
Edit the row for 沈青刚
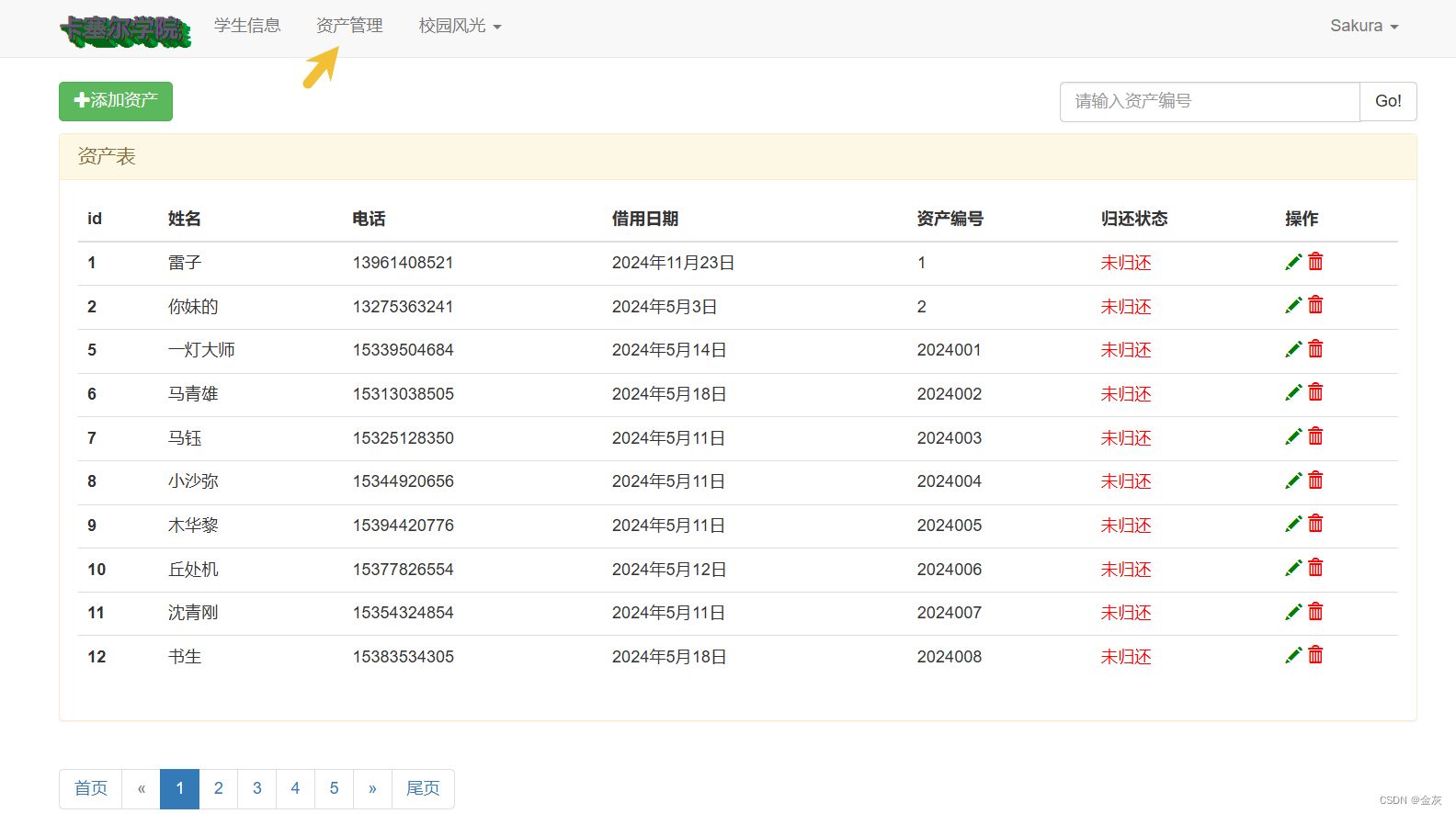point(1293,612)
